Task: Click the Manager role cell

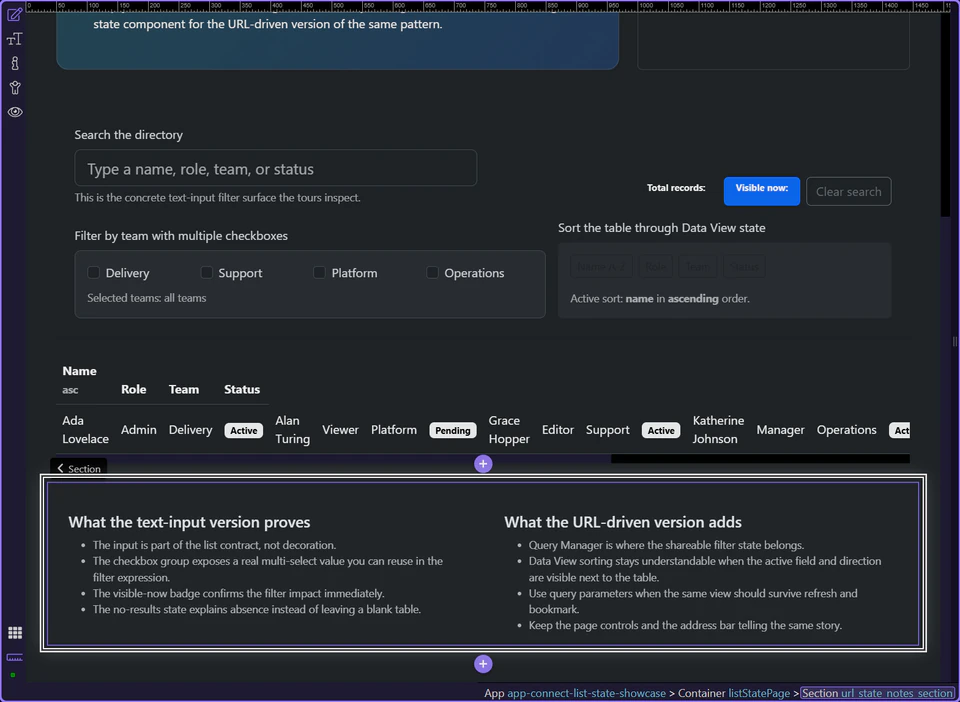Action: point(780,430)
